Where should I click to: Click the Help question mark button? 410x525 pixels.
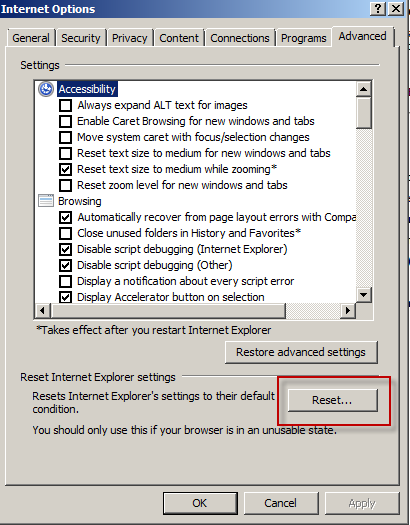click(x=378, y=9)
